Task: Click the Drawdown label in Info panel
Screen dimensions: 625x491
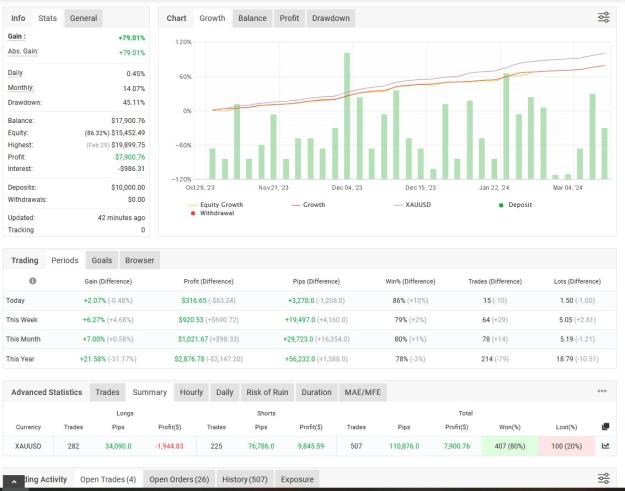Action: (25, 102)
